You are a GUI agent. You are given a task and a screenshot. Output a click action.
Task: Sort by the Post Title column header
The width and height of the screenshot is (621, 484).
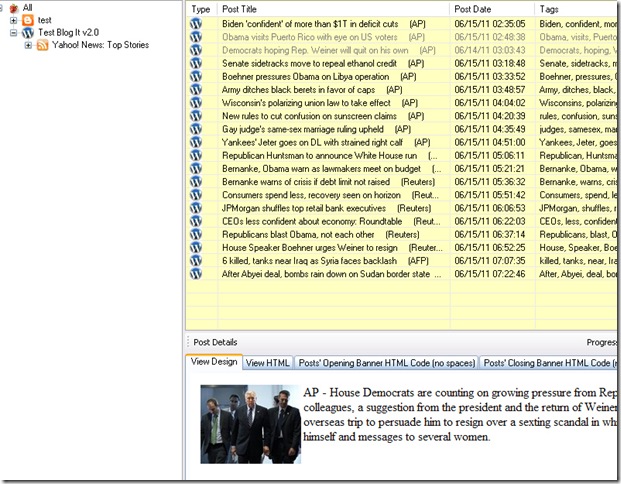[x=333, y=9]
